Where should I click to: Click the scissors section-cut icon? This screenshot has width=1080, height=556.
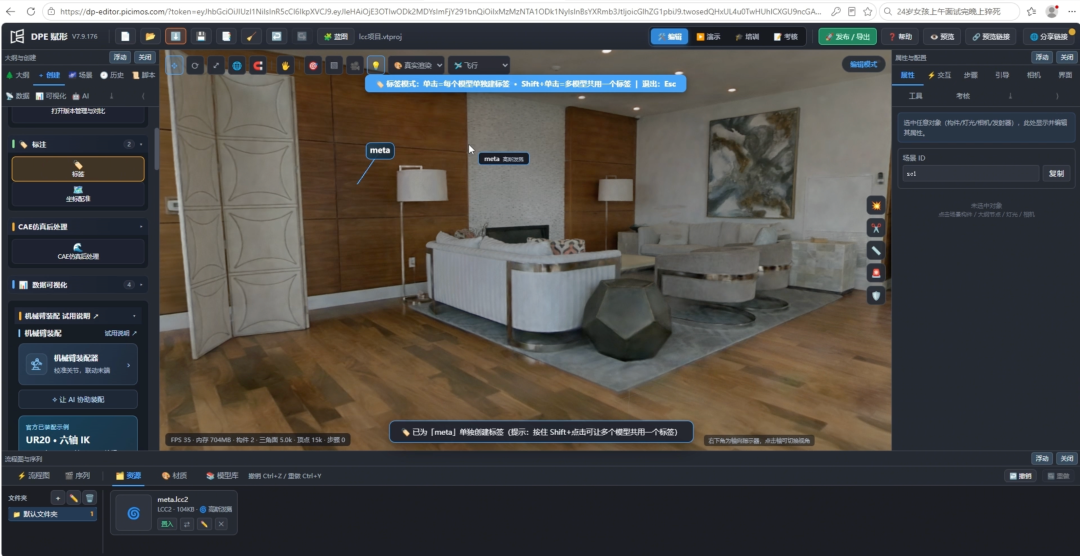pos(875,228)
